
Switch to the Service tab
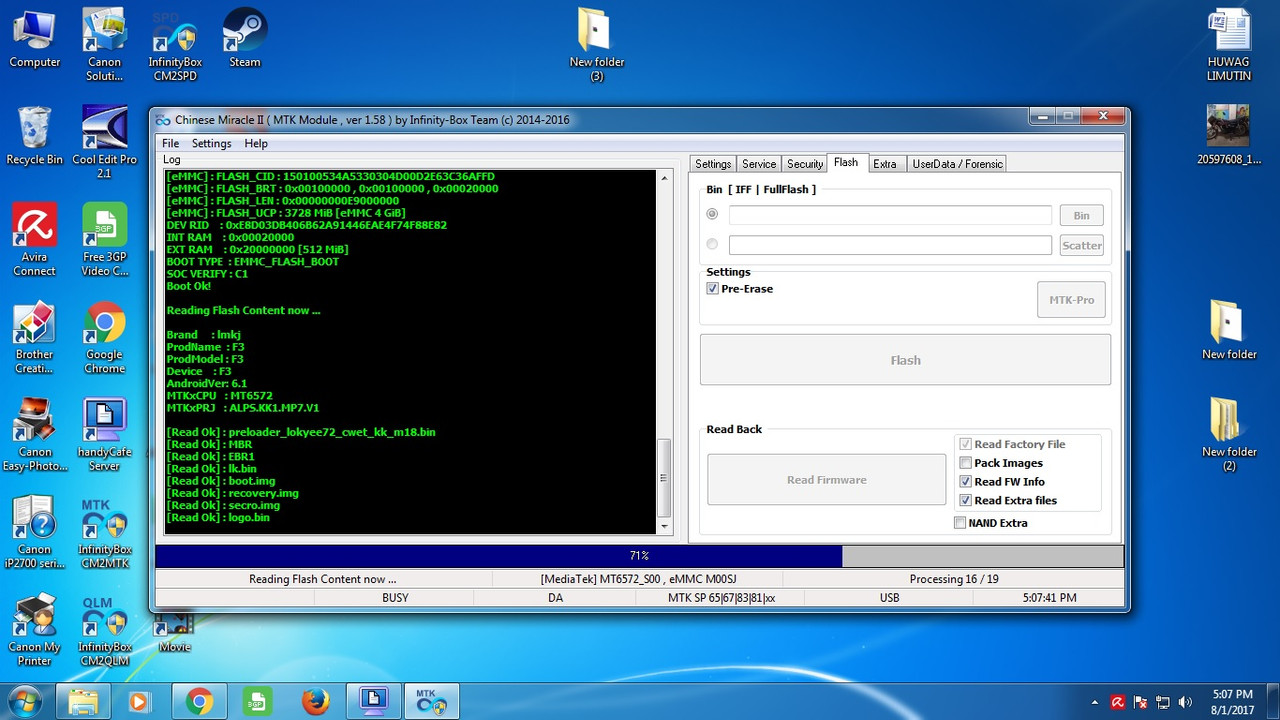(759, 164)
